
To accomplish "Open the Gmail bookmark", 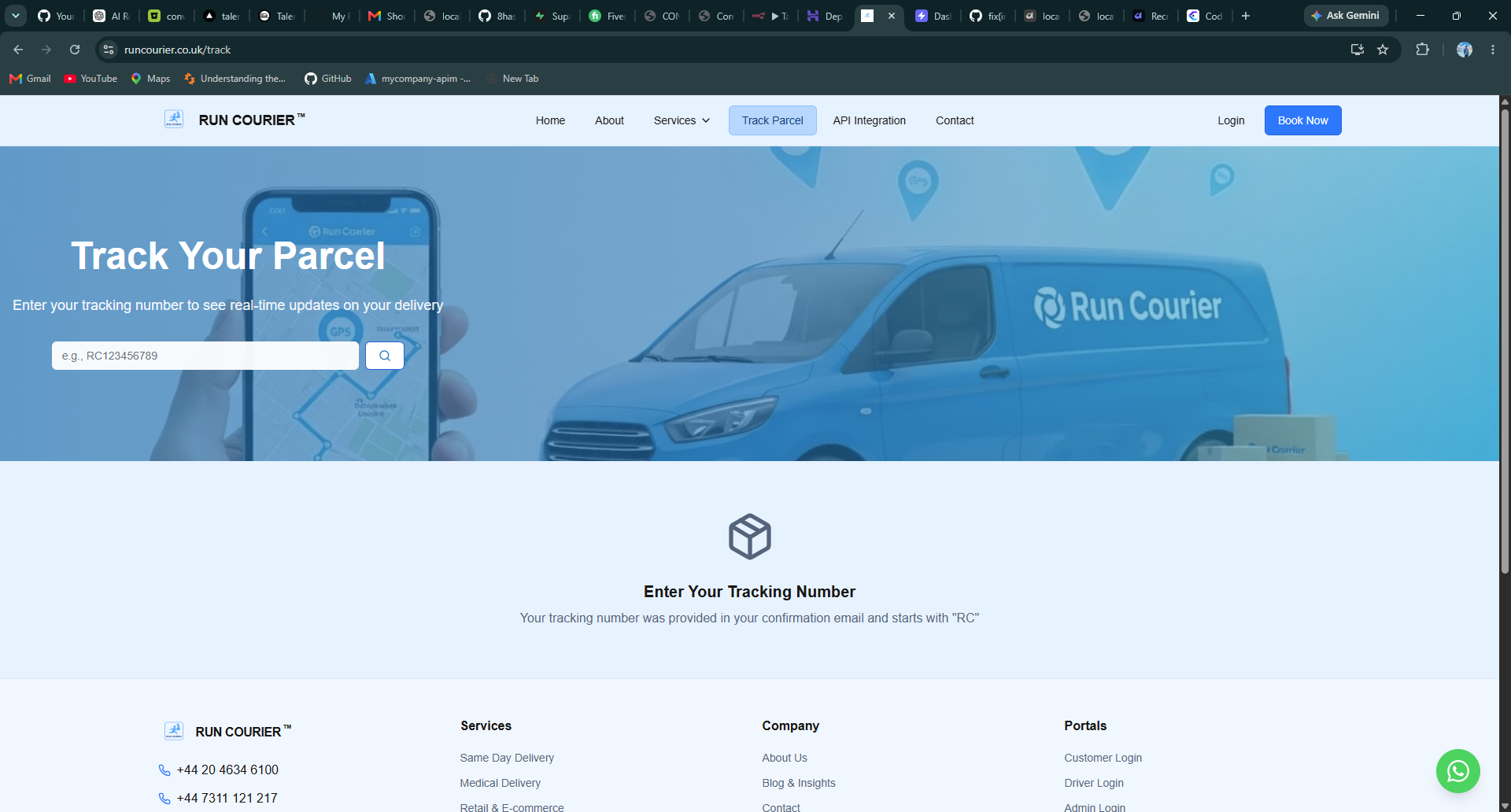I will coord(30,79).
